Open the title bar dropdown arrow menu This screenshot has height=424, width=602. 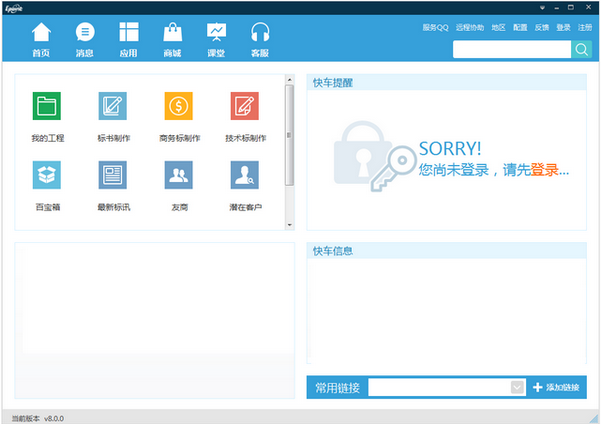541,6
